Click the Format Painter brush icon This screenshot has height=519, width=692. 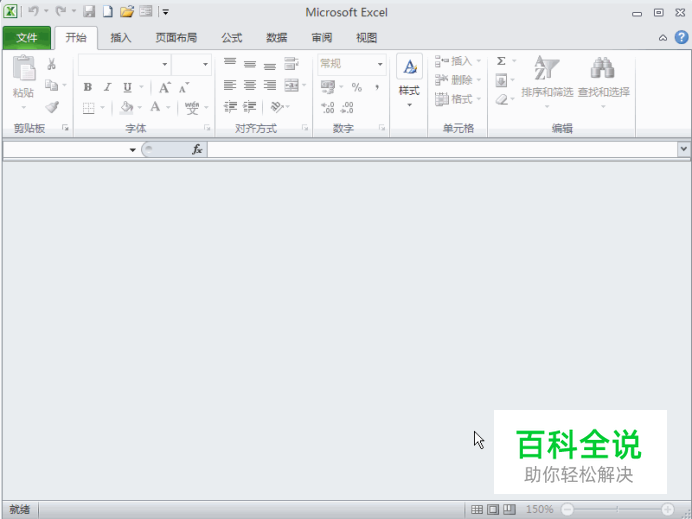[52, 107]
